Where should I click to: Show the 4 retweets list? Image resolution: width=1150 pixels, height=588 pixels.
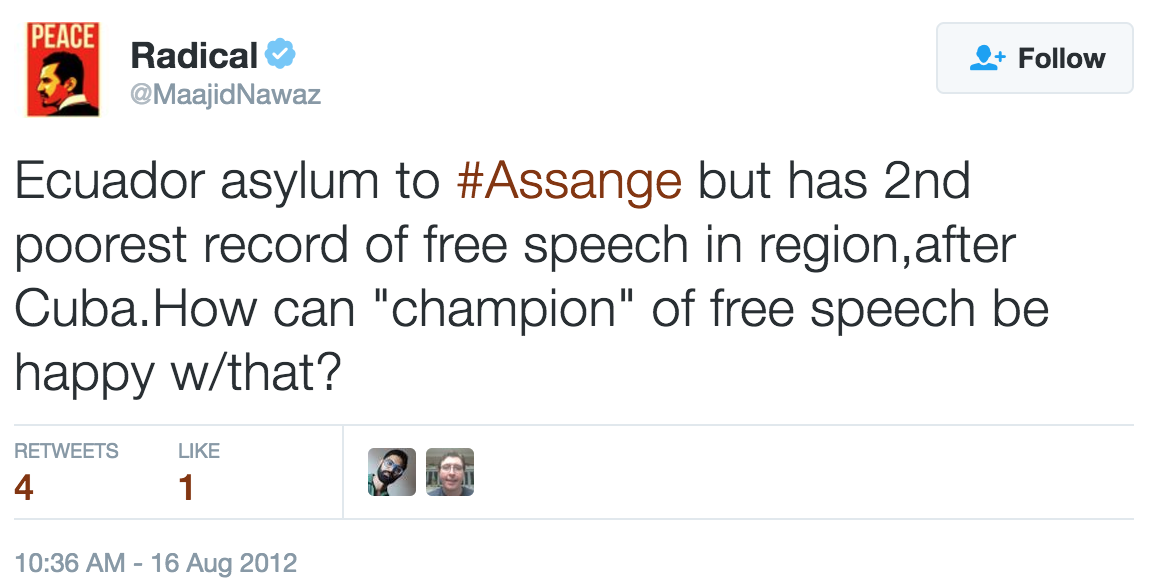click(24, 488)
